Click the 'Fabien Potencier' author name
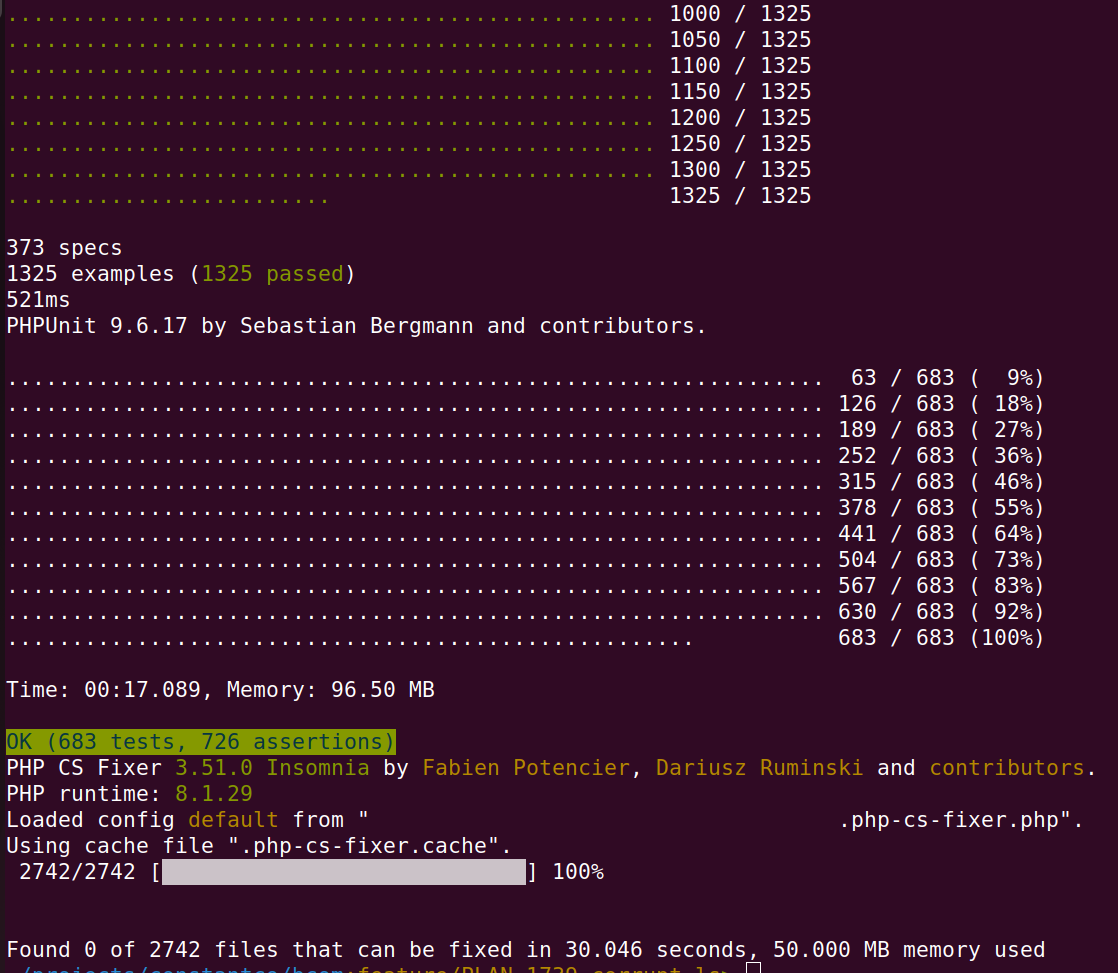 click(x=526, y=768)
